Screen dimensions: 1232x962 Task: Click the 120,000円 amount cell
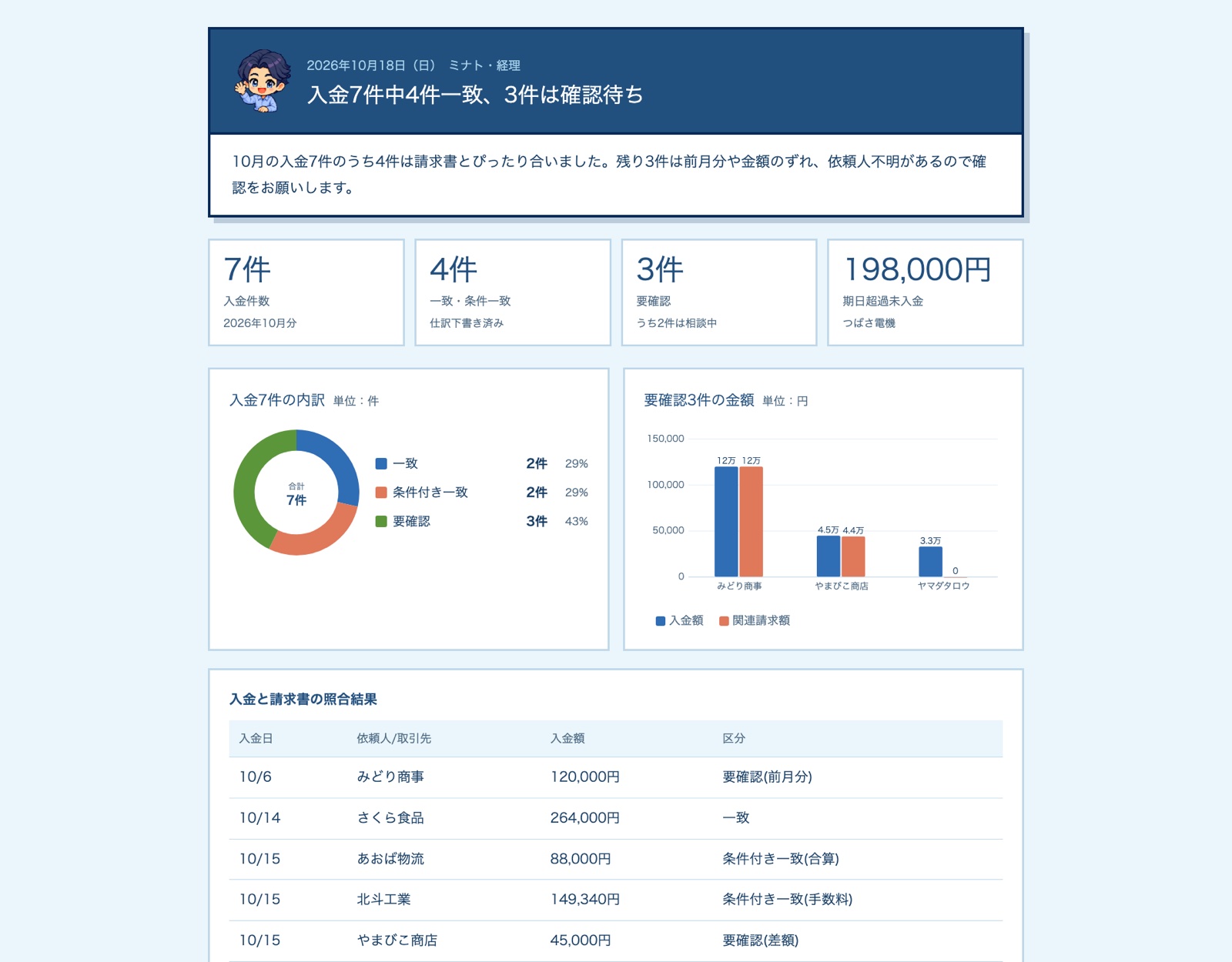(x=584, y=777)
